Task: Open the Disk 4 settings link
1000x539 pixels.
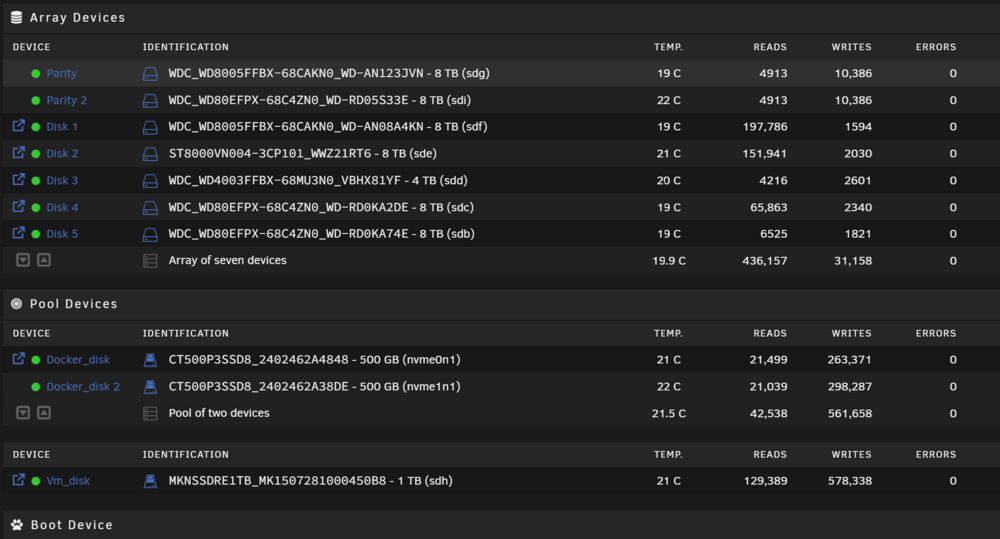Action: (x=62, y=207)
